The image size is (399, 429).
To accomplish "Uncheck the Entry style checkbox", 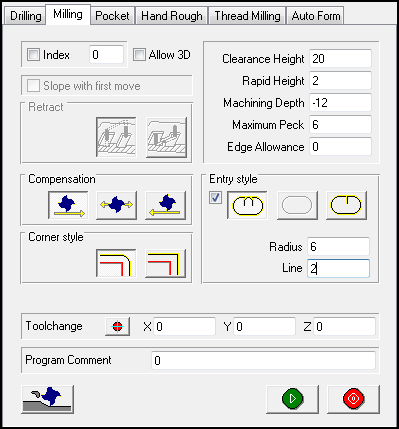I will tap(215, 197).
